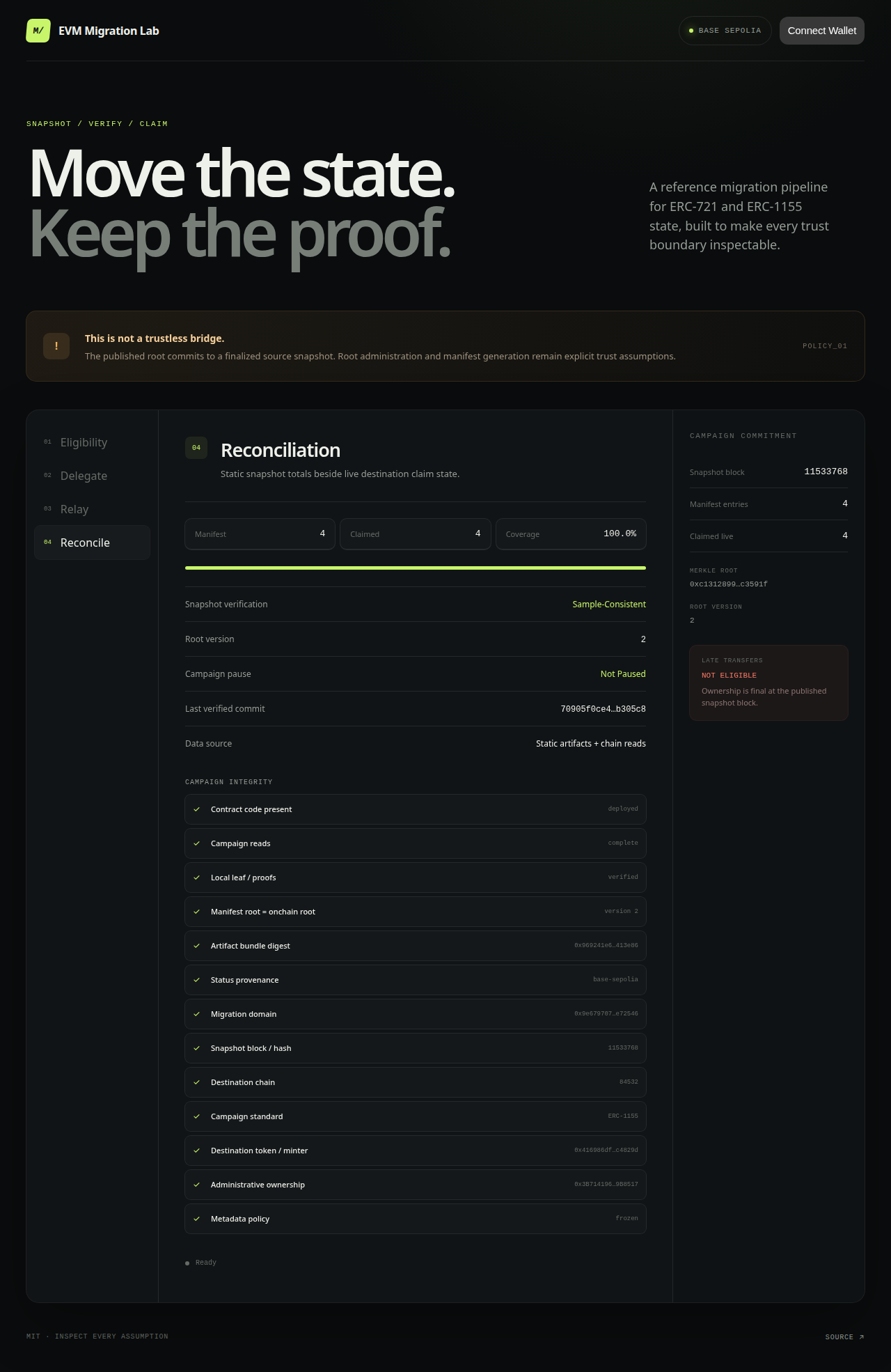Screen dimensions: 891x1372
Task: Click the Manifest stat card
Action: [x=260, y=534]
